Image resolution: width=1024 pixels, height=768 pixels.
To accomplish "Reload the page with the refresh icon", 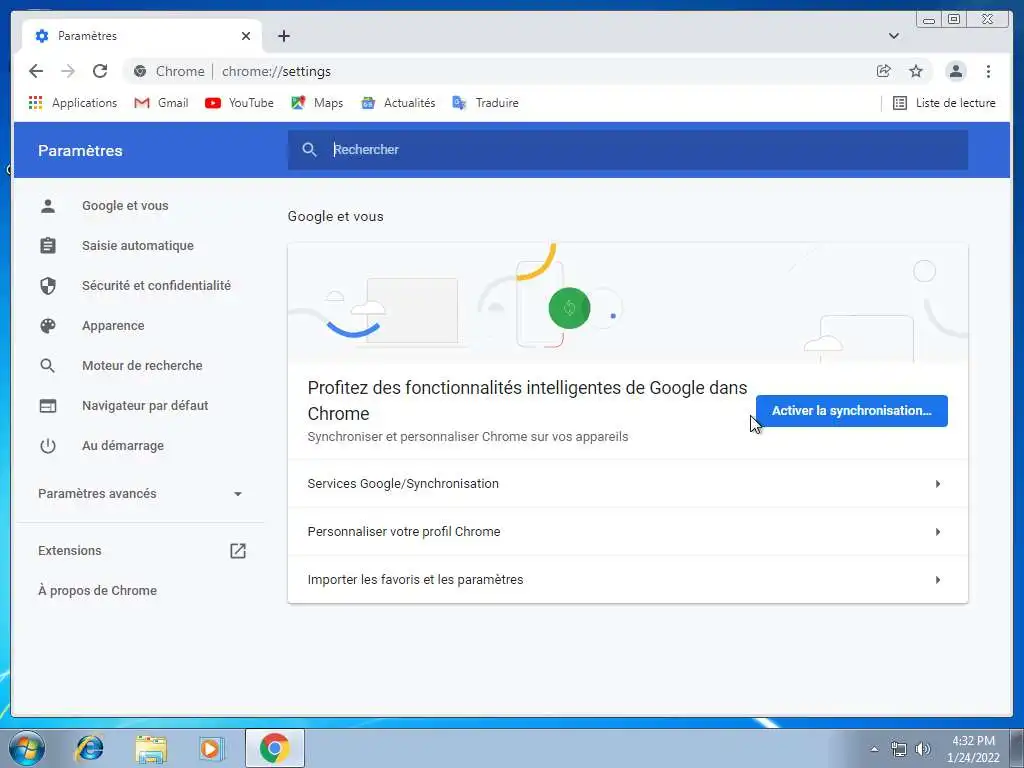I will (x=99, y=71).
